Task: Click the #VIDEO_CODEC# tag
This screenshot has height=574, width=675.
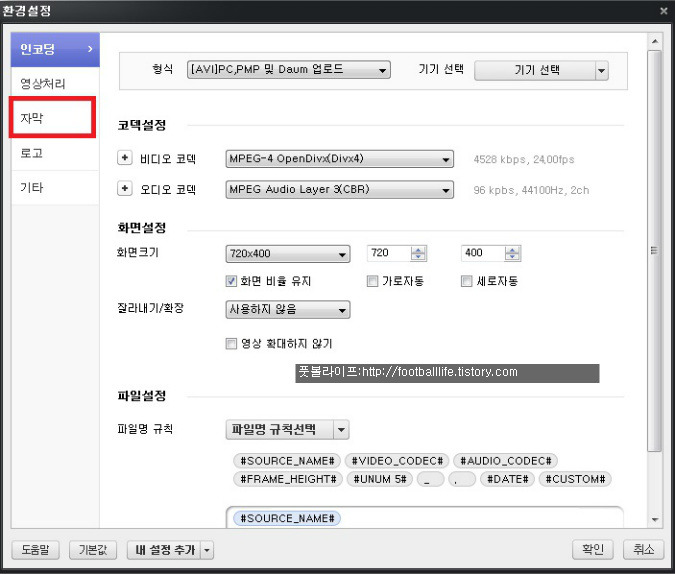Action: tap(397, 461)
